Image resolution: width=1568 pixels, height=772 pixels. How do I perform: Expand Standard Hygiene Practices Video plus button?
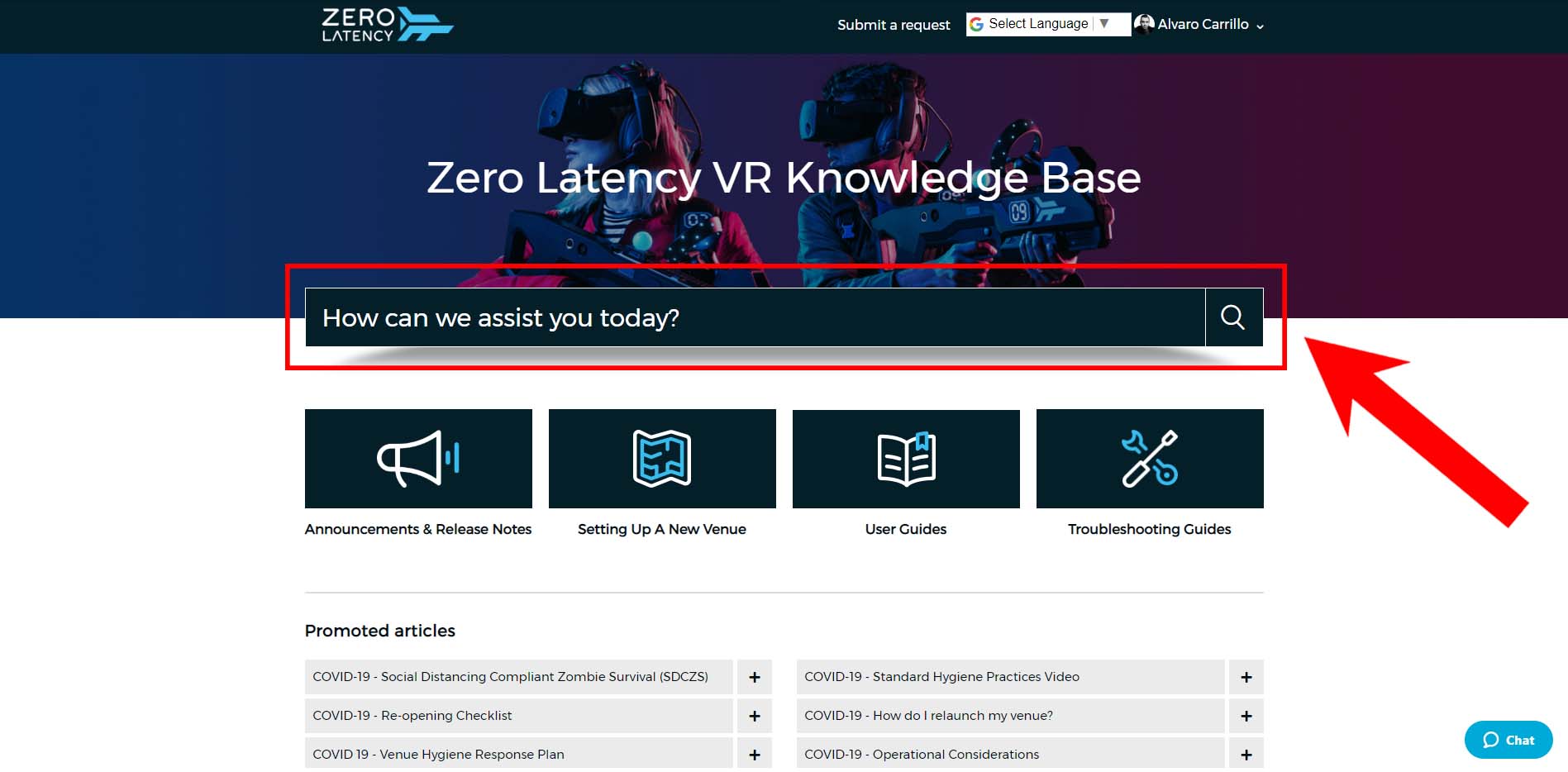[1246, 677]
